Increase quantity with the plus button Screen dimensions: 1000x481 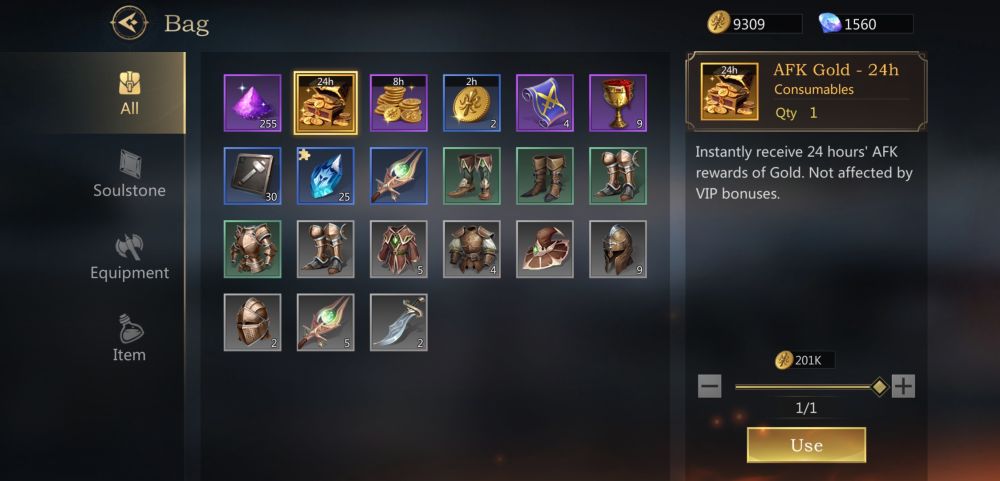pos(903,386)
